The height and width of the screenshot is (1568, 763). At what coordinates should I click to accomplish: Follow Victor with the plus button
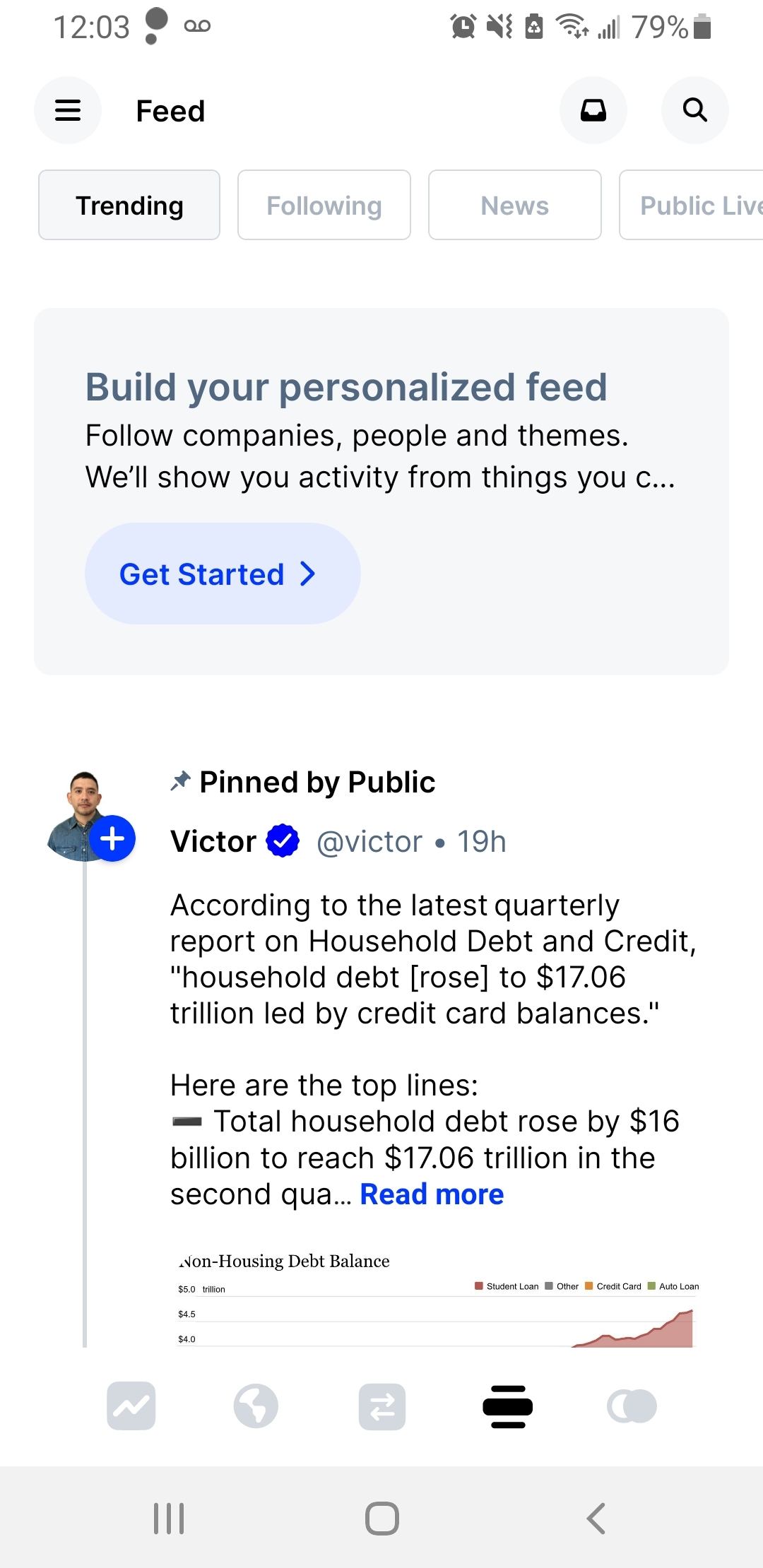[x=113, y=838]
